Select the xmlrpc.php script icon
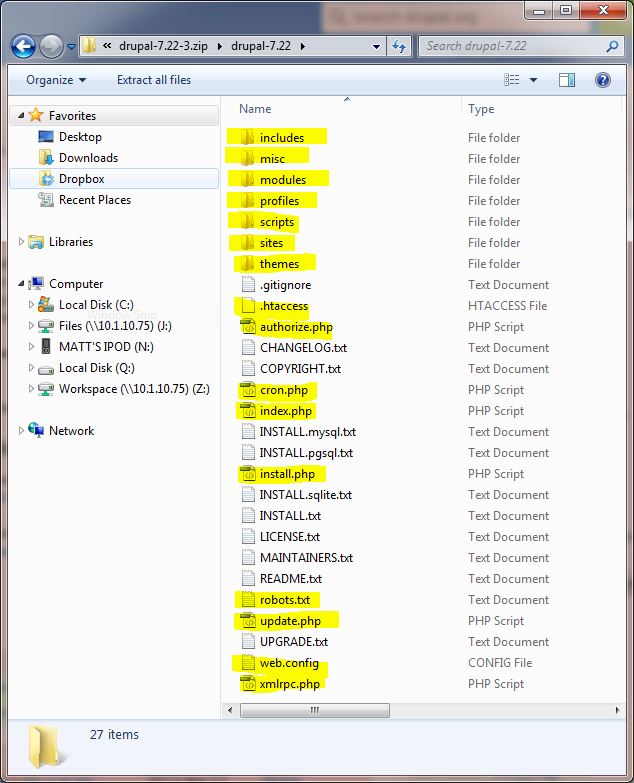The image size is (634, 783). [248, 684]
